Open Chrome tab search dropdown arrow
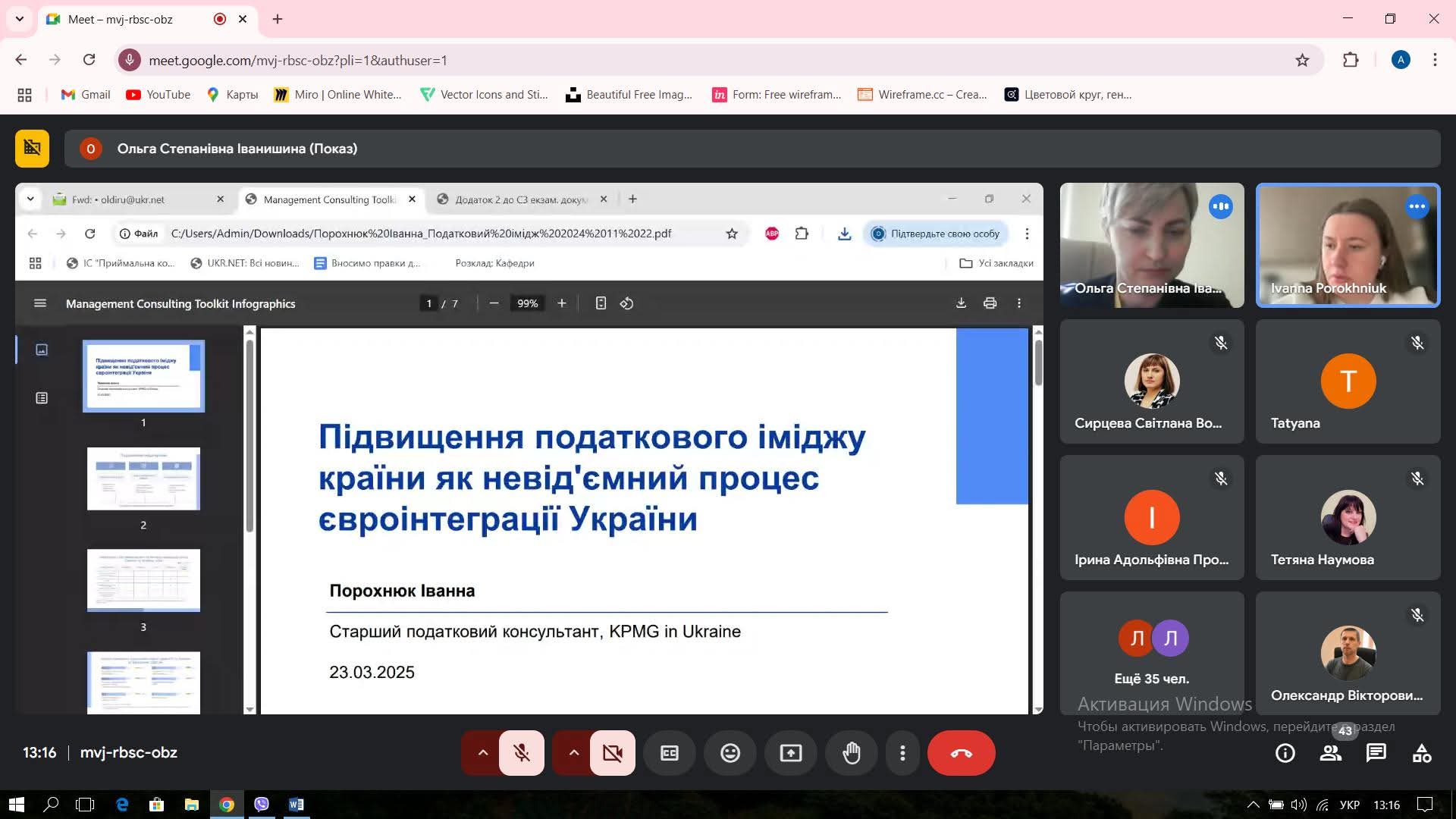The image size is (1456, 819). [x=20, y=19]
